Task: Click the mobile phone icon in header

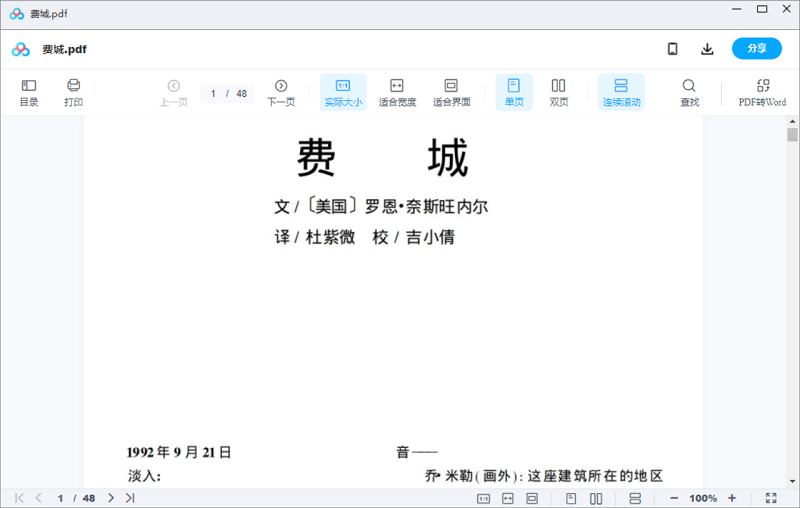Action: [x=673, y=49]
